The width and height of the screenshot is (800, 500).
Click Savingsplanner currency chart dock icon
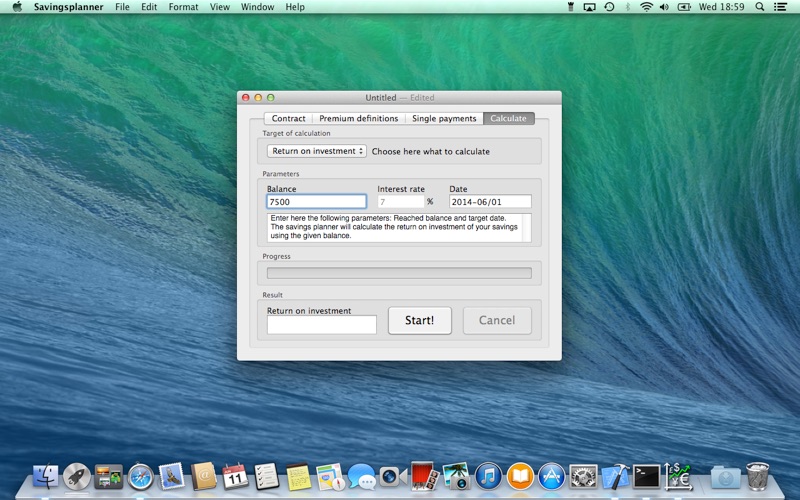point(678,477)
